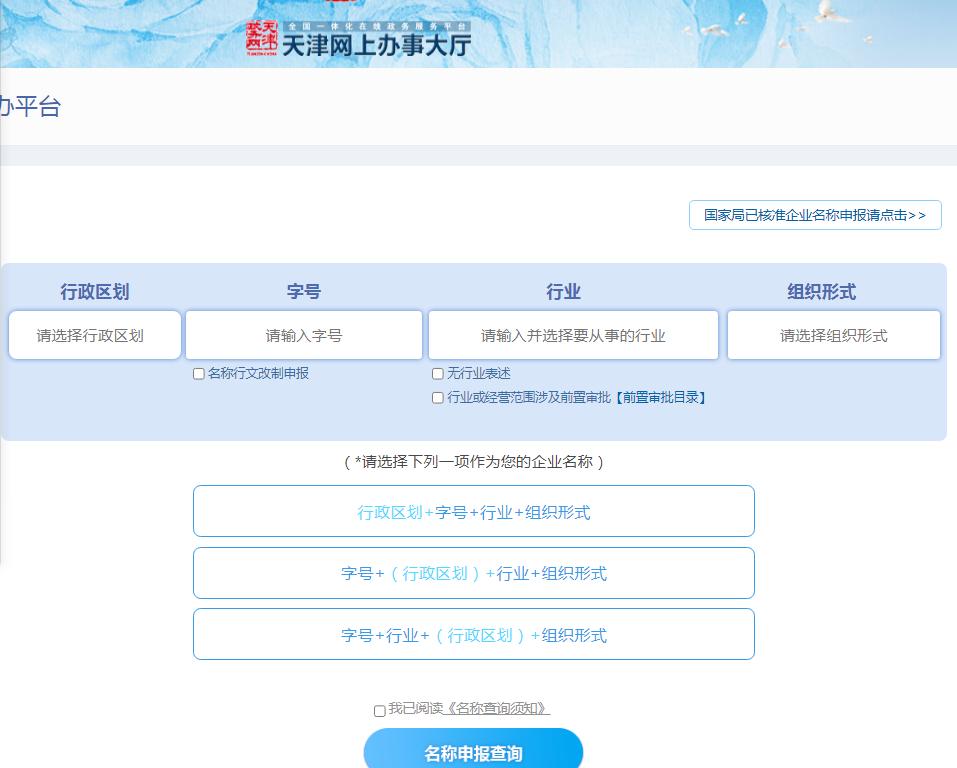Open the 行政区划 selection field
Screen dimensions: 957x768
pos(94,335)
